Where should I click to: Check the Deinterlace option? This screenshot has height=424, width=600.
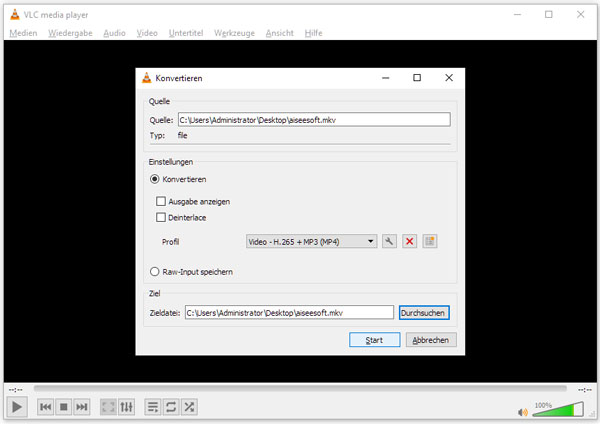(x=160, y=216)
